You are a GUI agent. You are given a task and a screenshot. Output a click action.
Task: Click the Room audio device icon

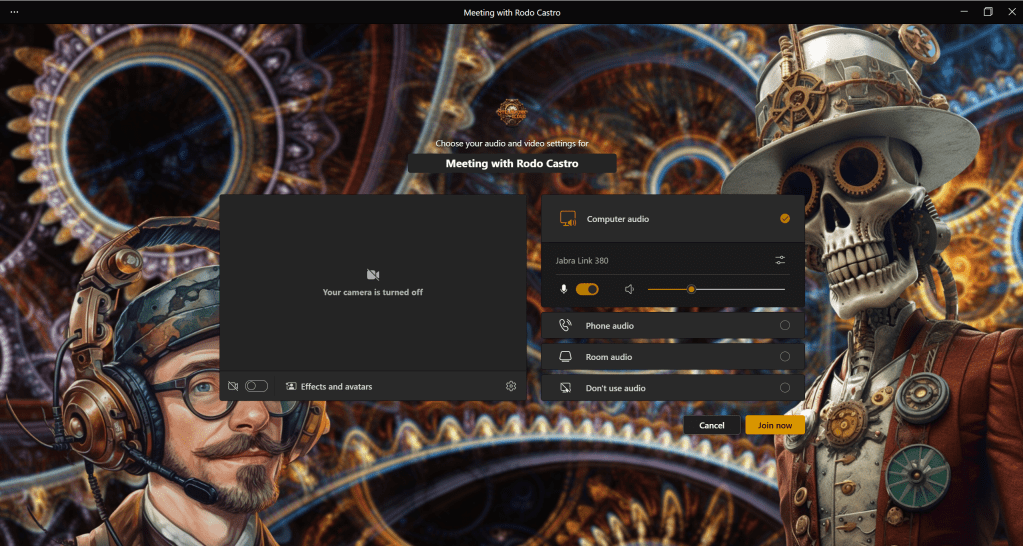click(565, 357)
